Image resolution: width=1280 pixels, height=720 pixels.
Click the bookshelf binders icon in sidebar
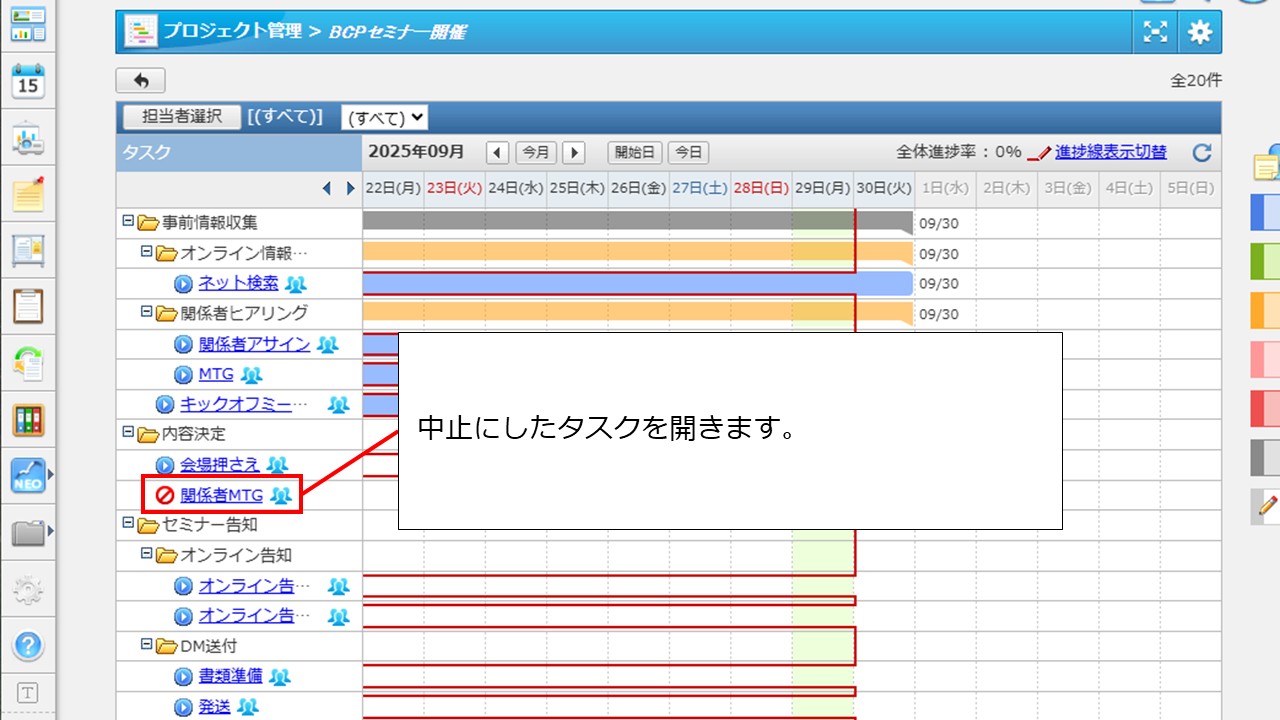pyautogui.click(x=28, y=420)
